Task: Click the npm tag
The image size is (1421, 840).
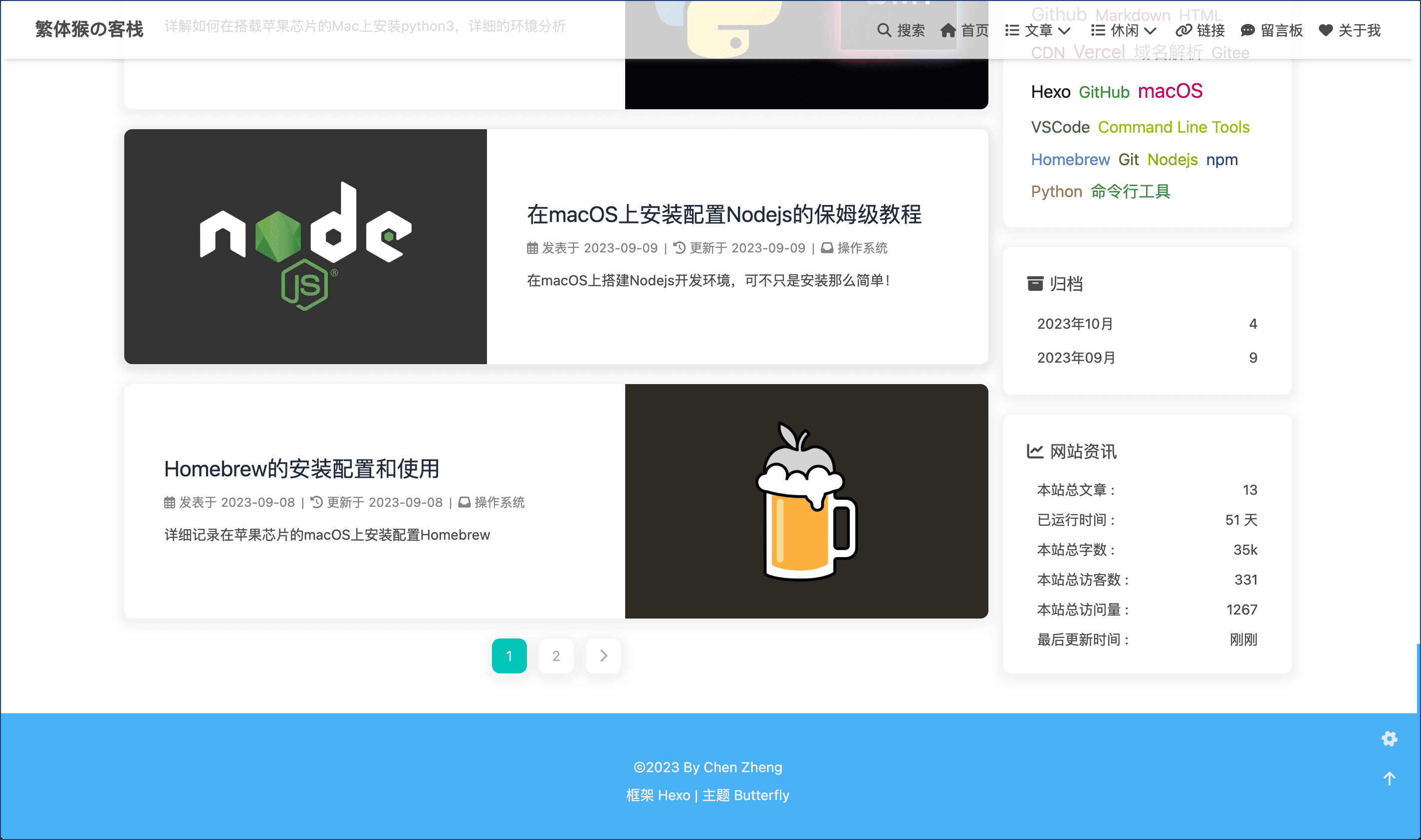Action: click(1222, 160)
